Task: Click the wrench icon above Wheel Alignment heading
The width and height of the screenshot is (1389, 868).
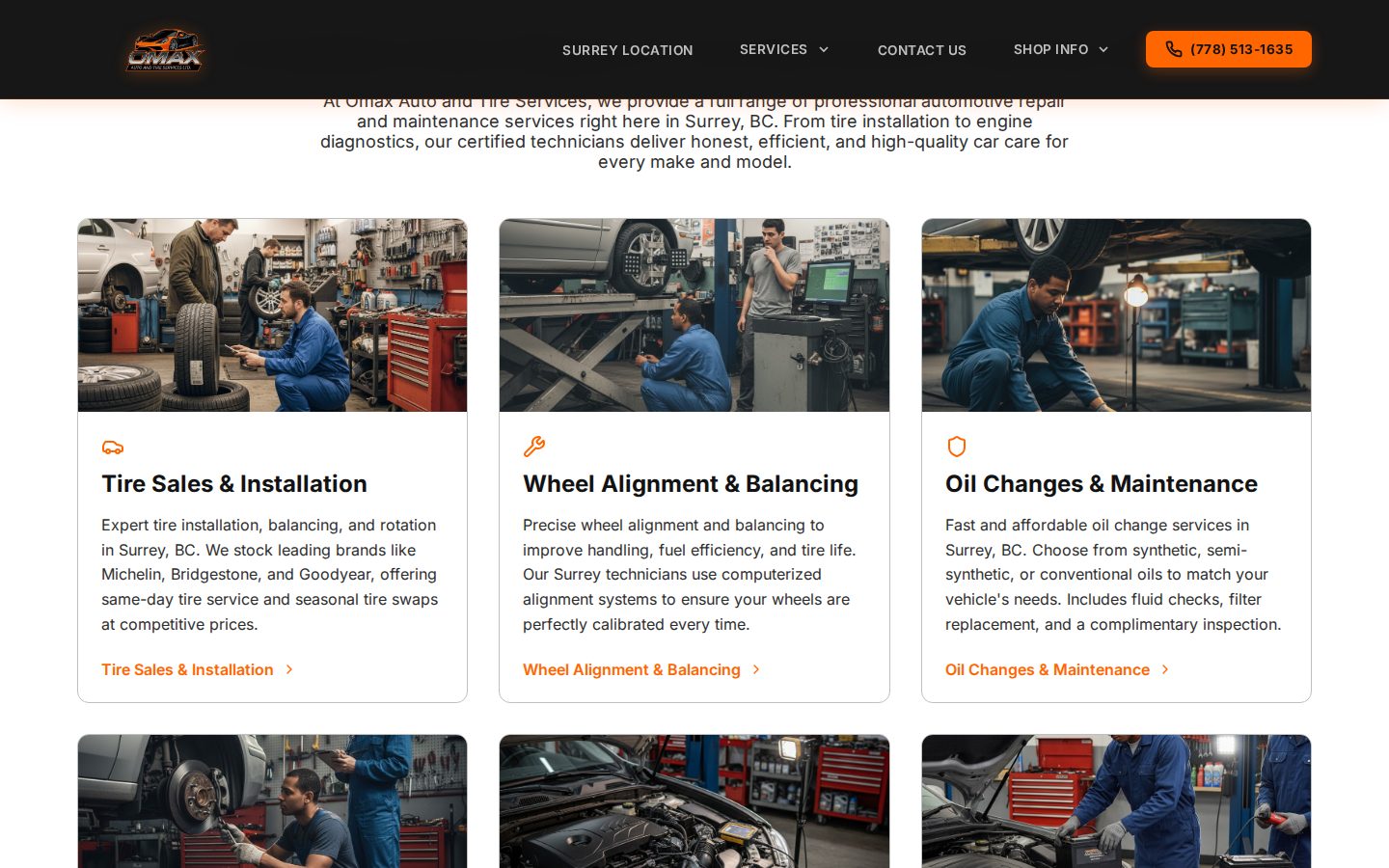Action: [534, 447]
